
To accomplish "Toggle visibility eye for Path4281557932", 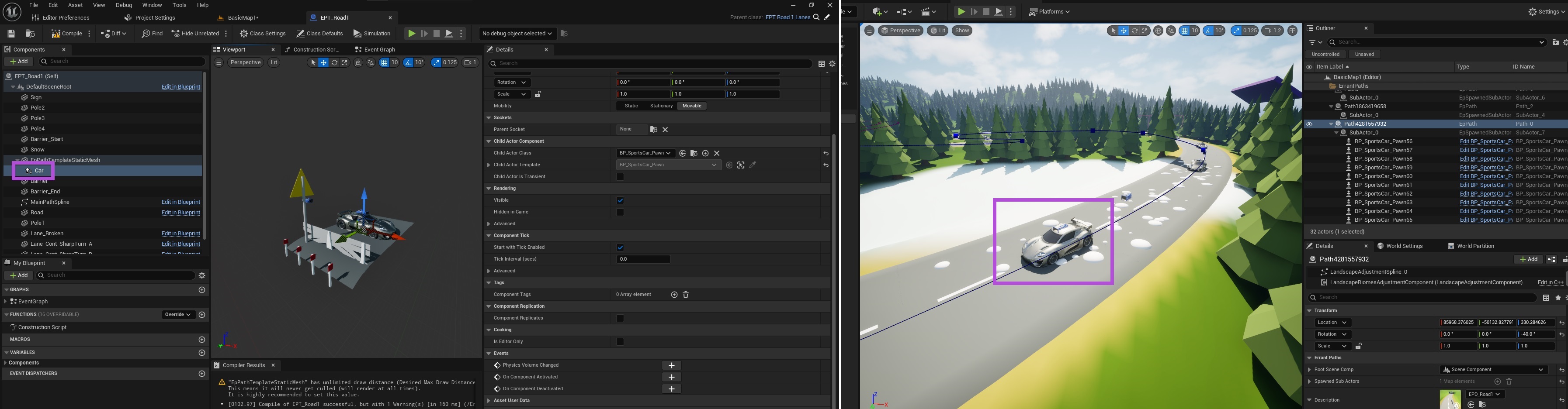I will coord(1309,124).
